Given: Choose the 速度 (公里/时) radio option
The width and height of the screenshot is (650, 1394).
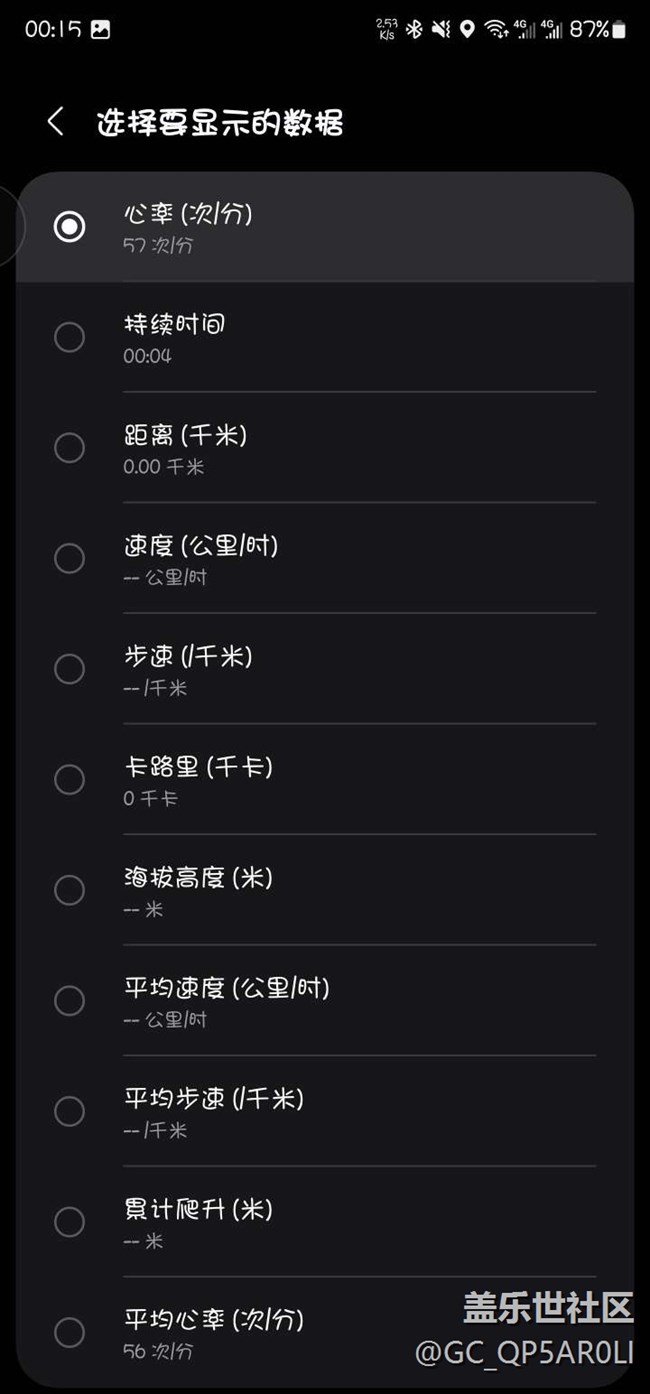Looking at the screenshot, I should [x=69, y=558].
